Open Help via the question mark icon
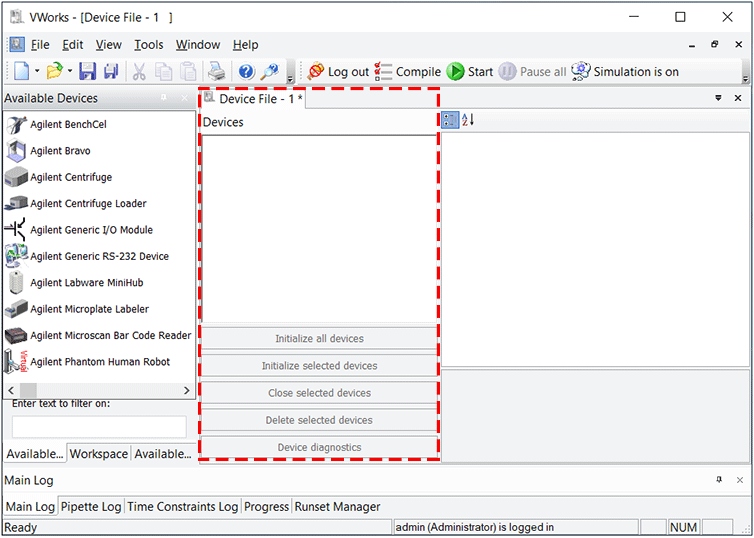Screen dimensions: 754x538 pyautogui.click(x=246, y=72)
